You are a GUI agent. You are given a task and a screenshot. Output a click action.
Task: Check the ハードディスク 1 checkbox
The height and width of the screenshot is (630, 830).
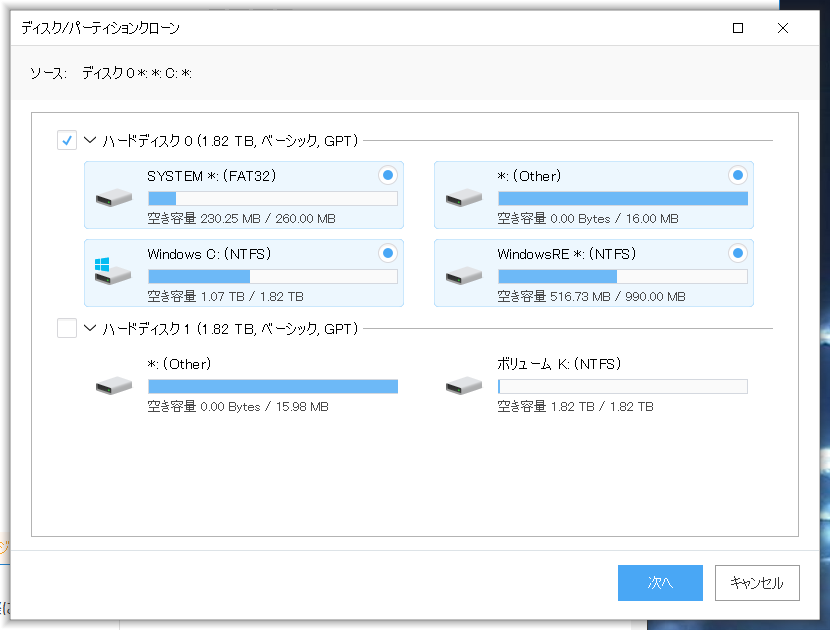[67, 328]
